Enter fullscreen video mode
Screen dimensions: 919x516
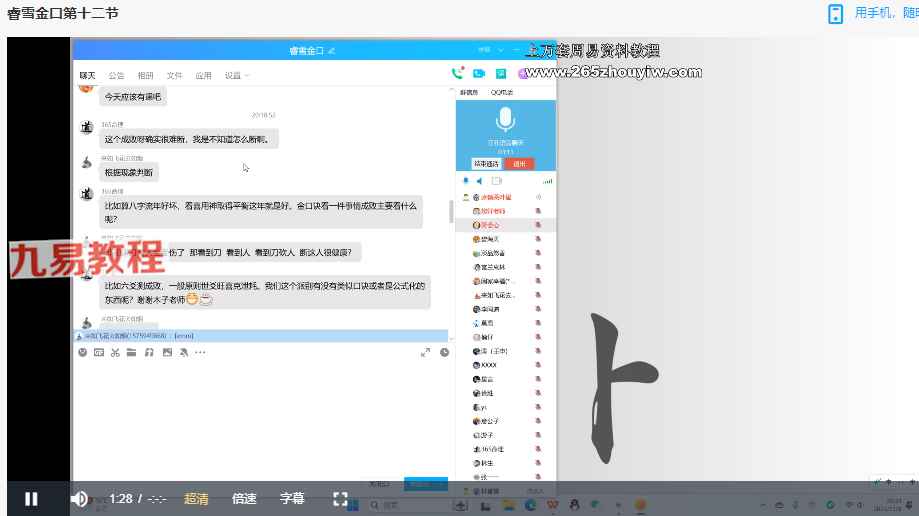340,499
